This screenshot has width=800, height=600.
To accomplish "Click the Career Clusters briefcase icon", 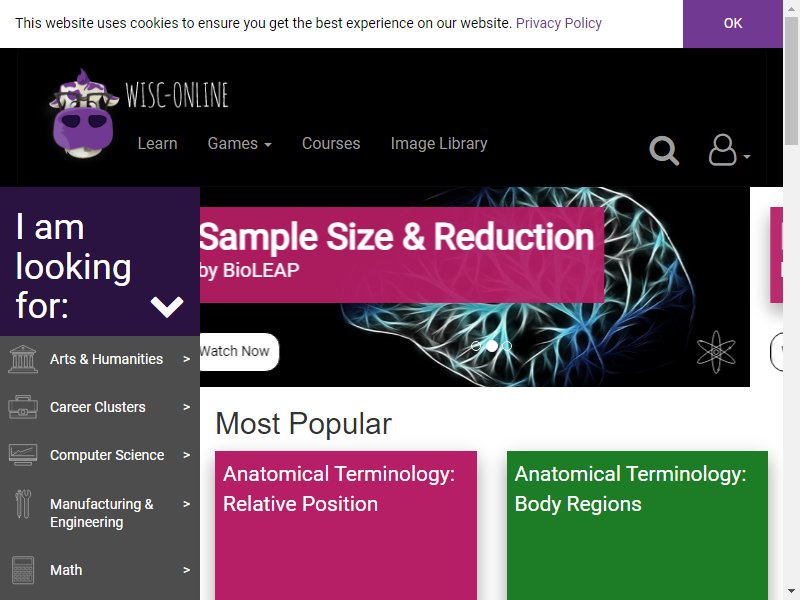I will (23, 407).
